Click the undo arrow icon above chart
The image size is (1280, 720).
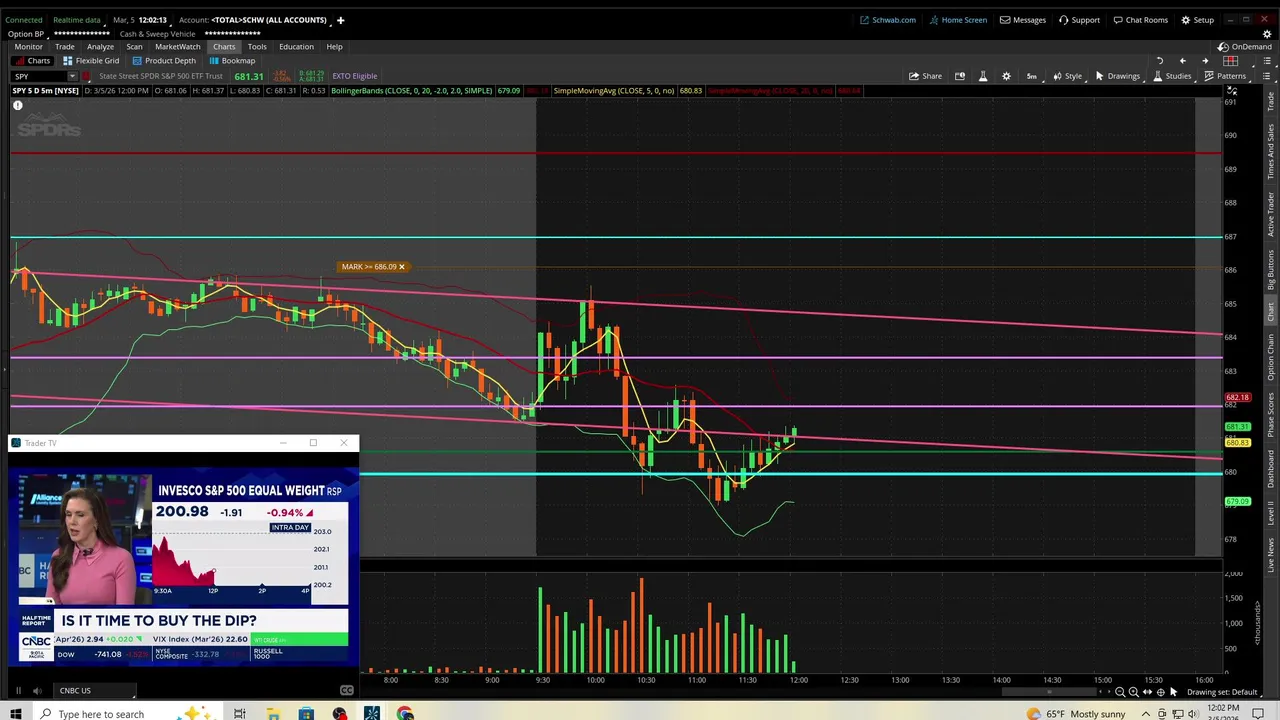(1160, 61)
